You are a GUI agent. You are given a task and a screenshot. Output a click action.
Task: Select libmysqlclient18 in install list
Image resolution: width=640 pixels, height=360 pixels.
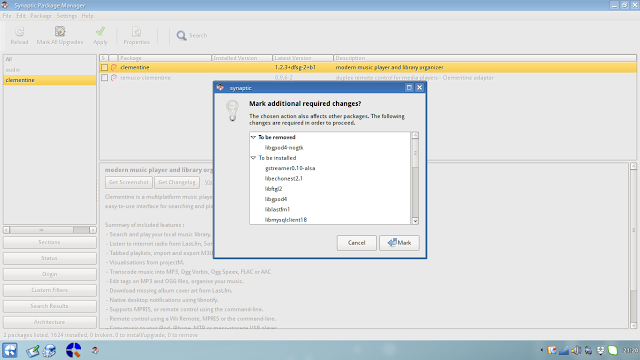(286, 220)
